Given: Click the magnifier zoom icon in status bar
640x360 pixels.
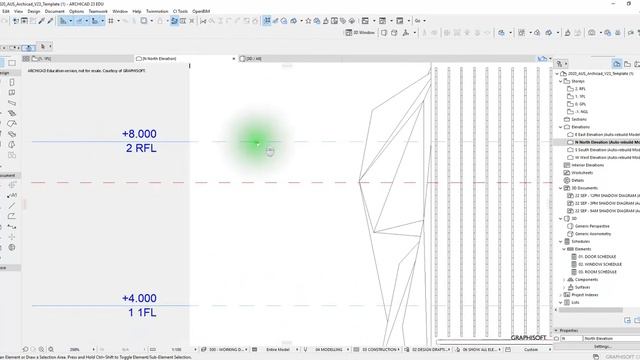Looking at the screenshot, I should click(51, 349).
